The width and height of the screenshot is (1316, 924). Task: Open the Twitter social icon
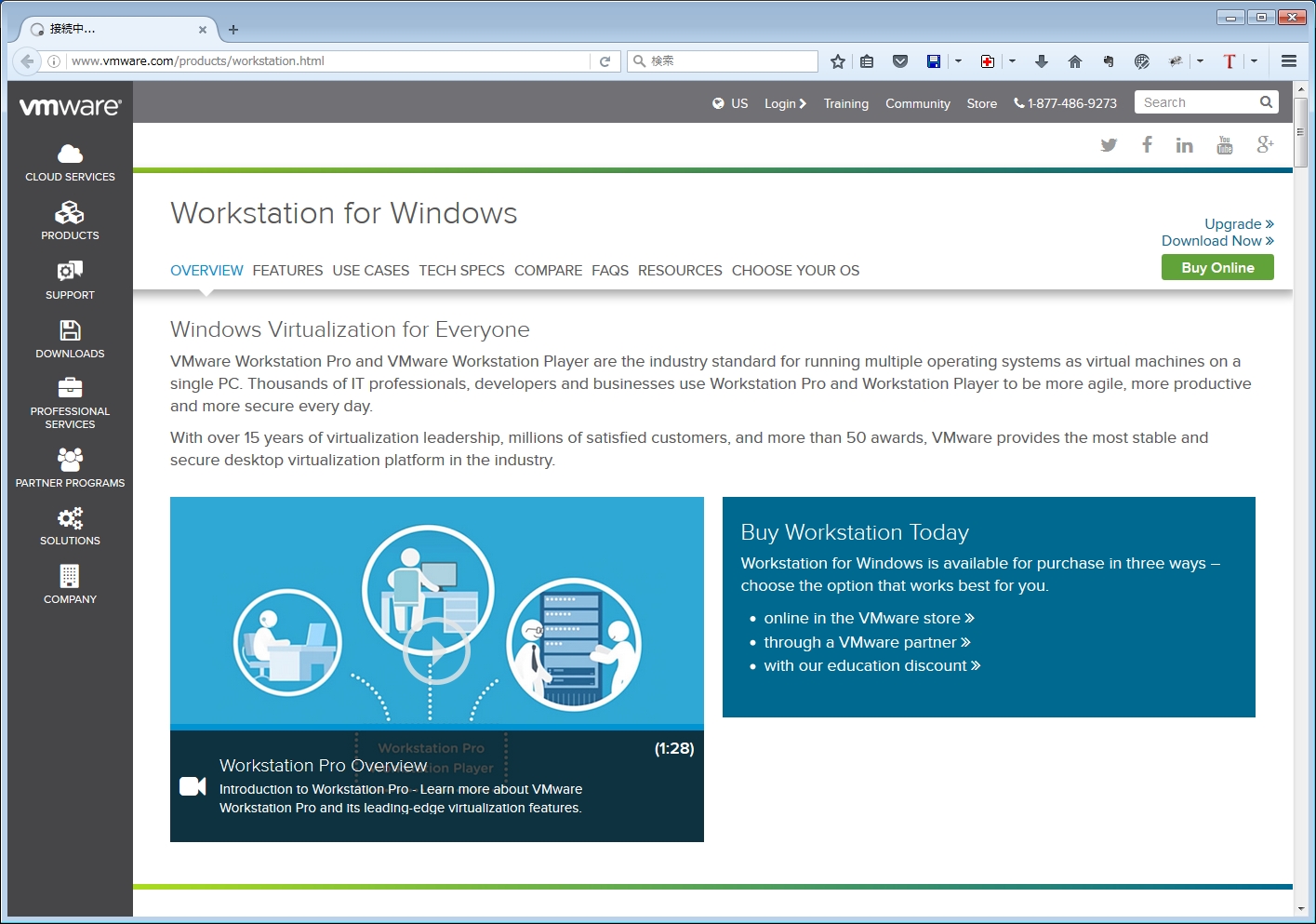click(x=1109, y=145)
